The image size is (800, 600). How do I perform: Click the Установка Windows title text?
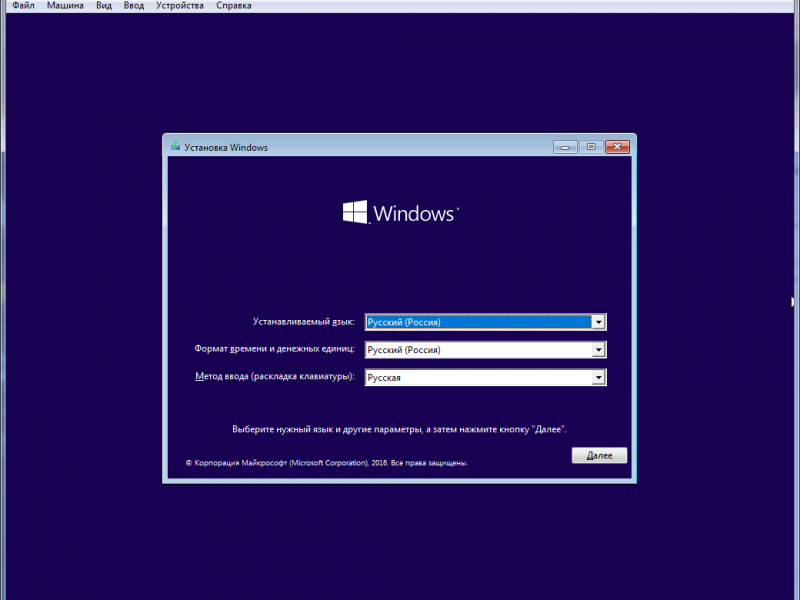[226, 147]
